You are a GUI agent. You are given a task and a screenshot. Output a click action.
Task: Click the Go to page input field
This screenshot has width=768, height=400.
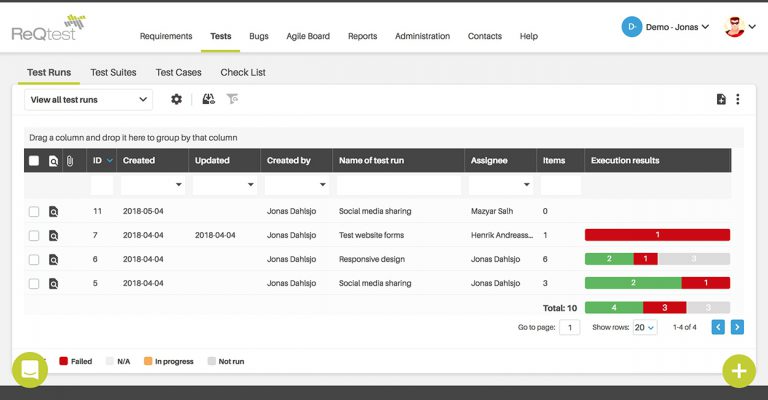[570, 328]
